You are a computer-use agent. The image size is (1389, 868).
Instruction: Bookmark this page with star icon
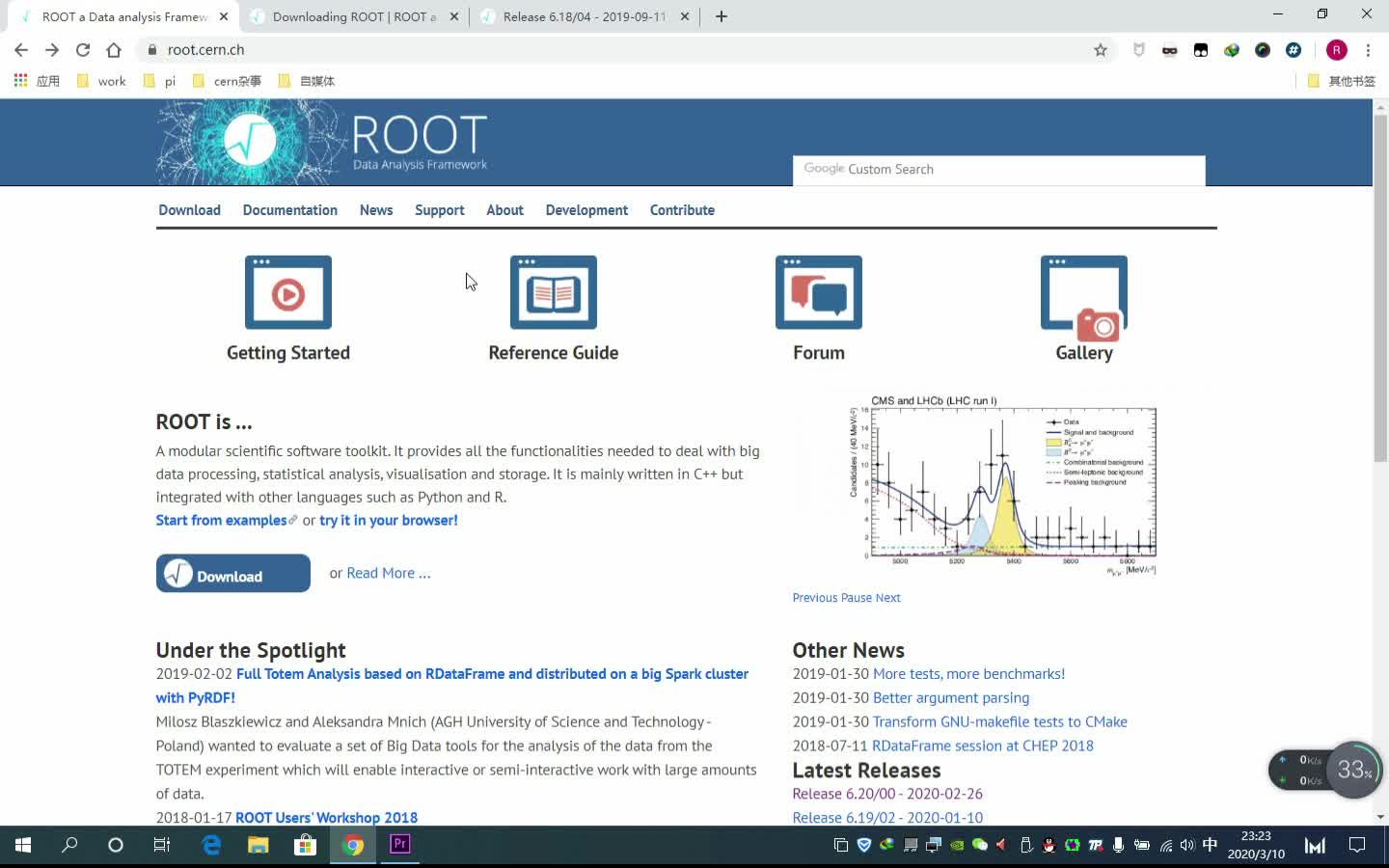(1101, 50)
